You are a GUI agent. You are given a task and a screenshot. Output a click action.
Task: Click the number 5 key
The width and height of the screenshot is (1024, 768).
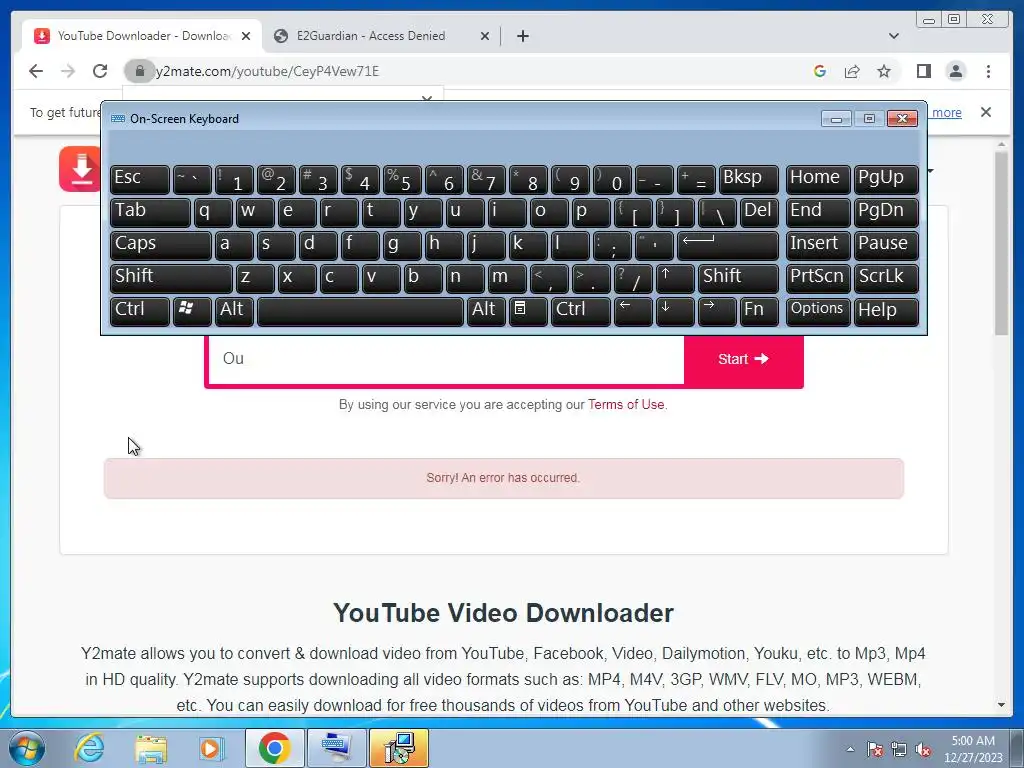[x=402, y=179]
